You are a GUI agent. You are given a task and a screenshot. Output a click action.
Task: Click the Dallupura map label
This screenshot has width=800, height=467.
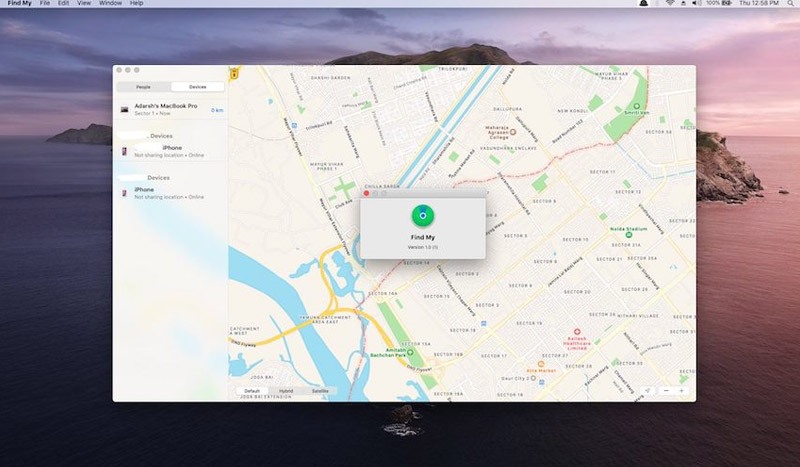click(x=507, y=109)
